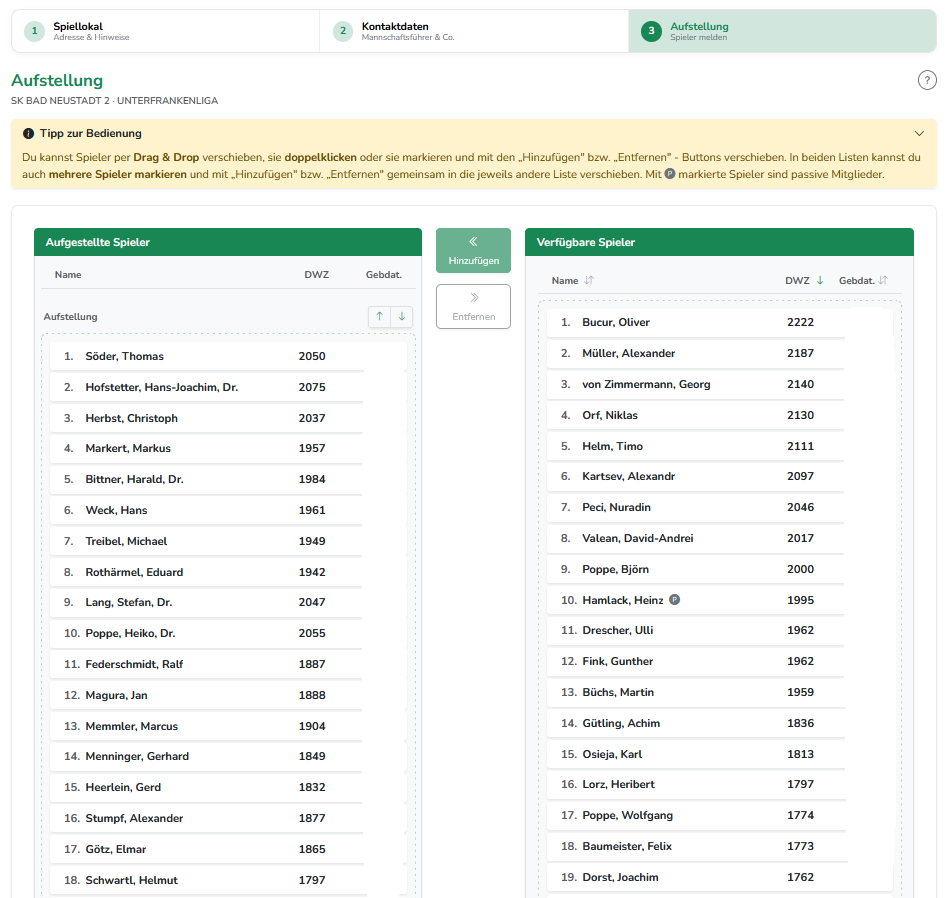Select Federschmidt, Ralf row
Viewport: 950px width, 898px height.
[x=228, y=664]
